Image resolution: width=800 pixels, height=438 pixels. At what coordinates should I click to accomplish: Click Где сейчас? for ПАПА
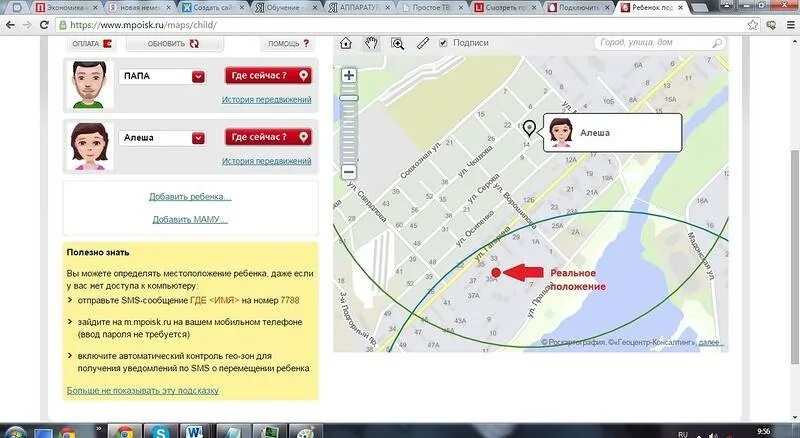point(268,76)
